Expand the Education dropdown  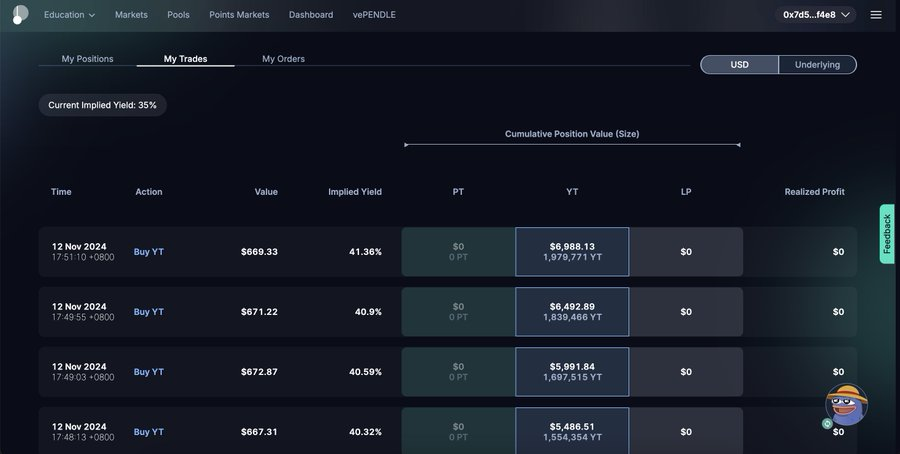69,15
